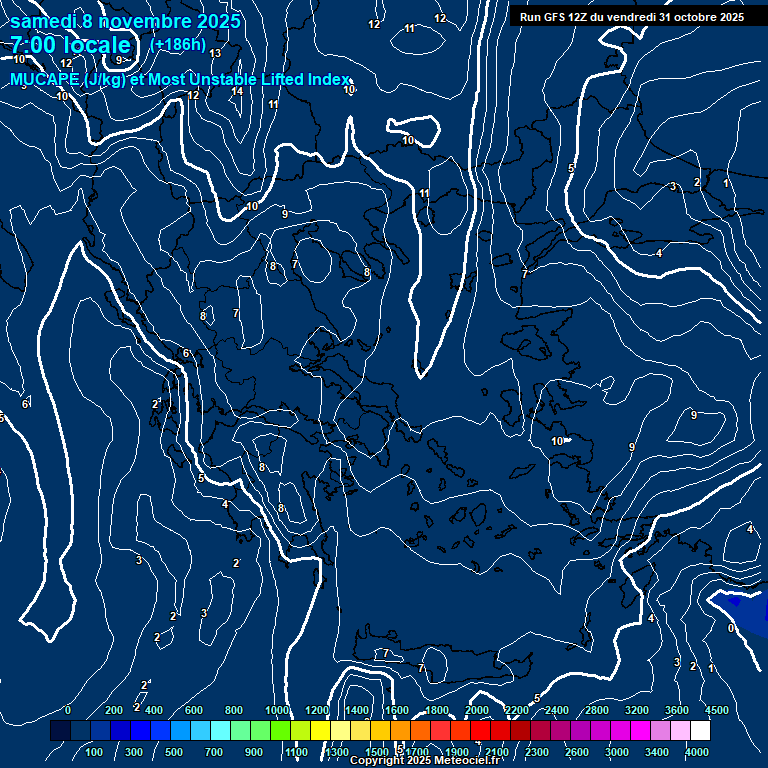Click the dark red 2200–2300 legend swatch
Viewport: 768px width, 768px height.
(520, 730)
